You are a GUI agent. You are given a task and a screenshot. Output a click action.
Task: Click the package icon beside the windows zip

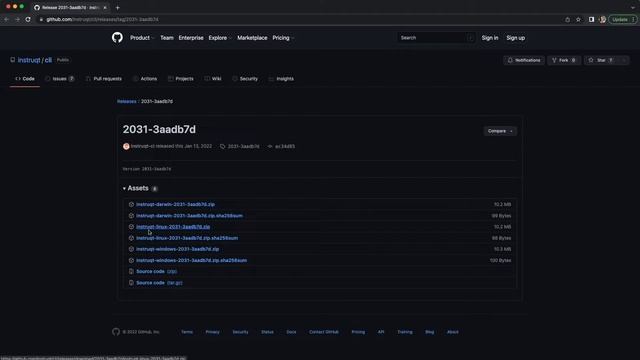pos(131,249)
